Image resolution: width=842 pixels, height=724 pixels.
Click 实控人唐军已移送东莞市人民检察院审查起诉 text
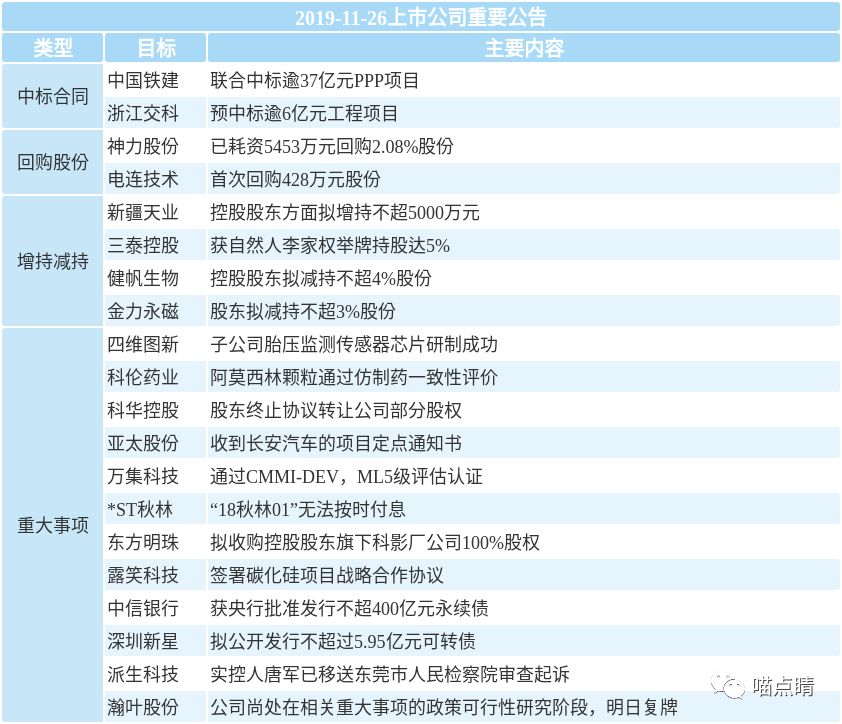coord(390,674)
